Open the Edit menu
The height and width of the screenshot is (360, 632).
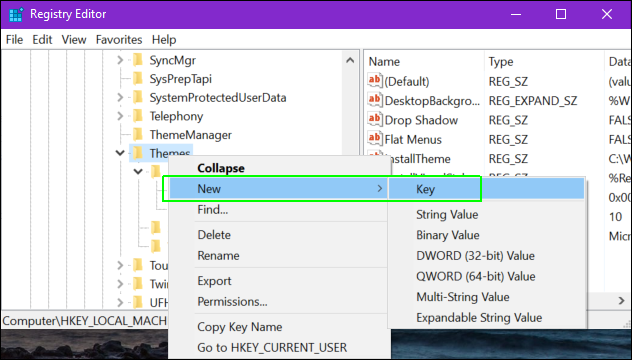pos(42,40)
